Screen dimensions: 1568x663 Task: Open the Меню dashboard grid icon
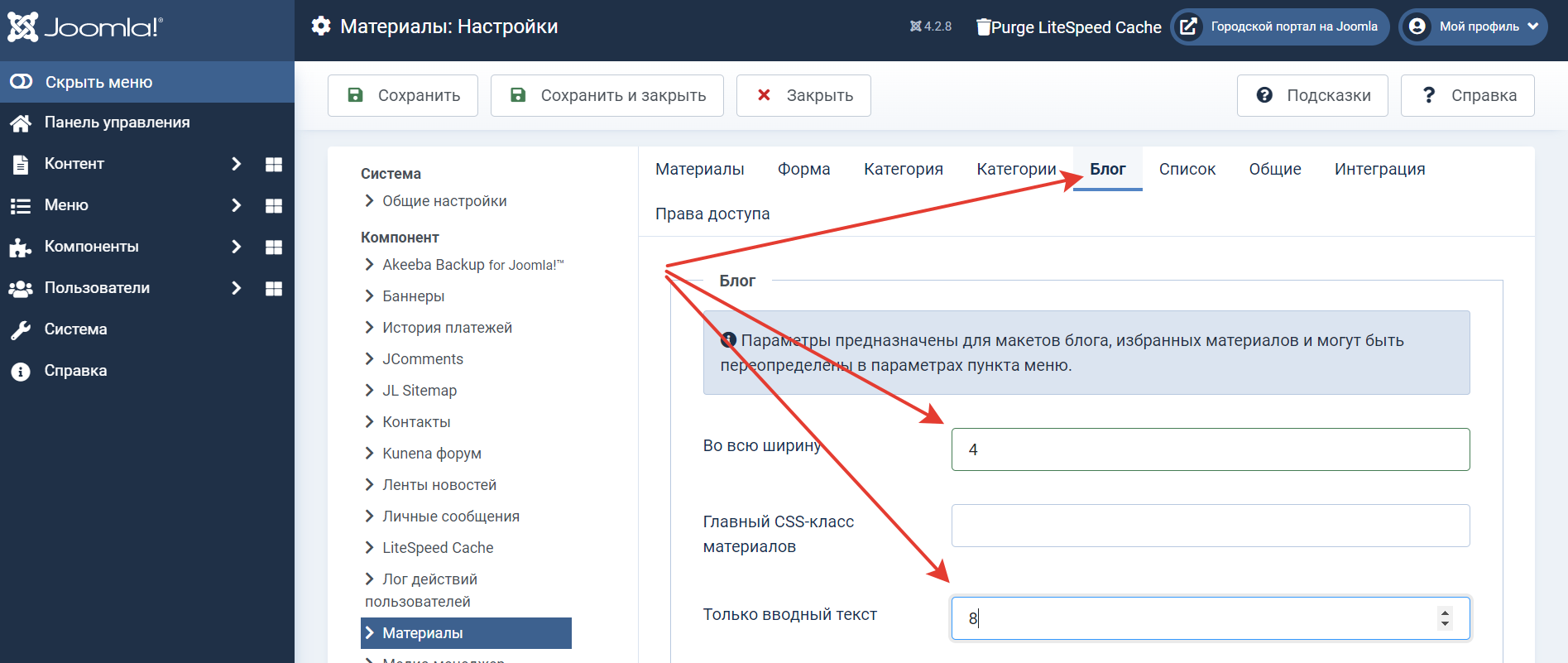274,205
